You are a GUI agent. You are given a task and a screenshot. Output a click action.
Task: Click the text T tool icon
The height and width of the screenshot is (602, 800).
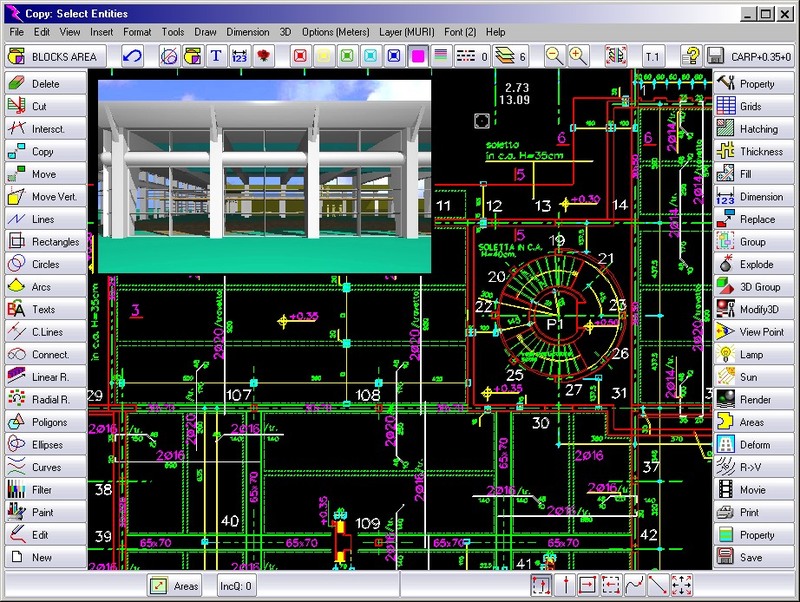(216, 56)
